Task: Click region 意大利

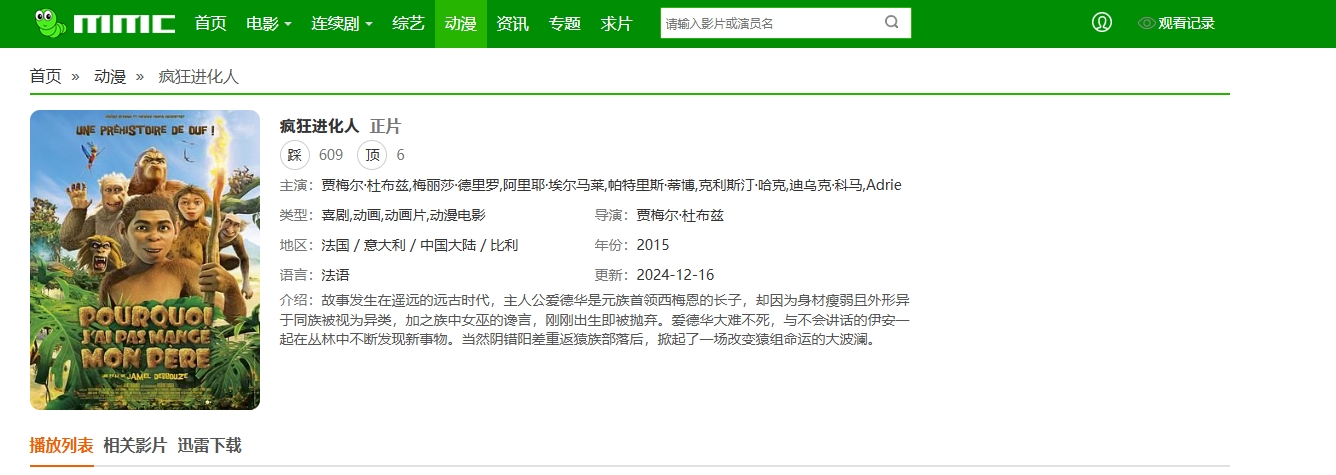Action: (x=385, y=245)
